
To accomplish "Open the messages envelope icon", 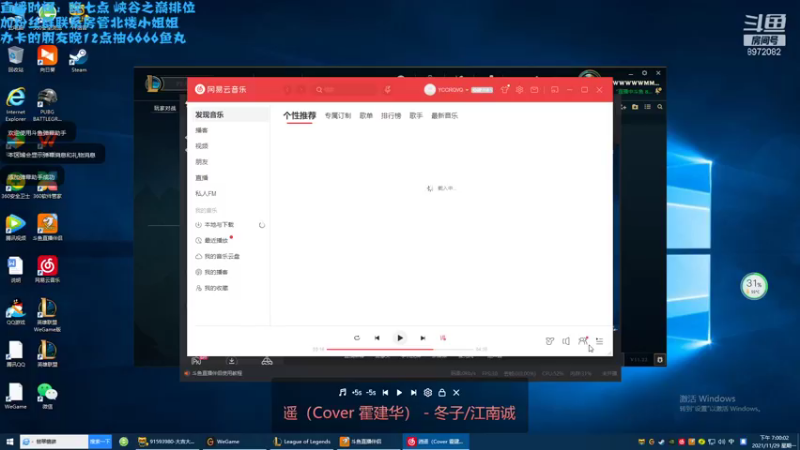I will (x=534, y=90).
